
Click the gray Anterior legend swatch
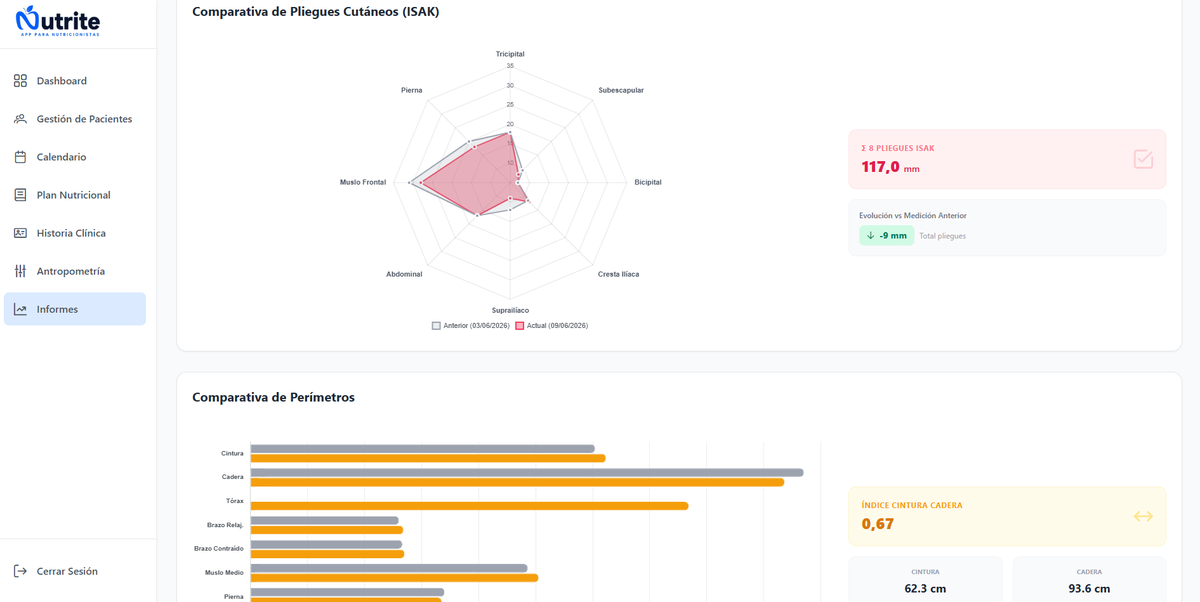[436, 326]
